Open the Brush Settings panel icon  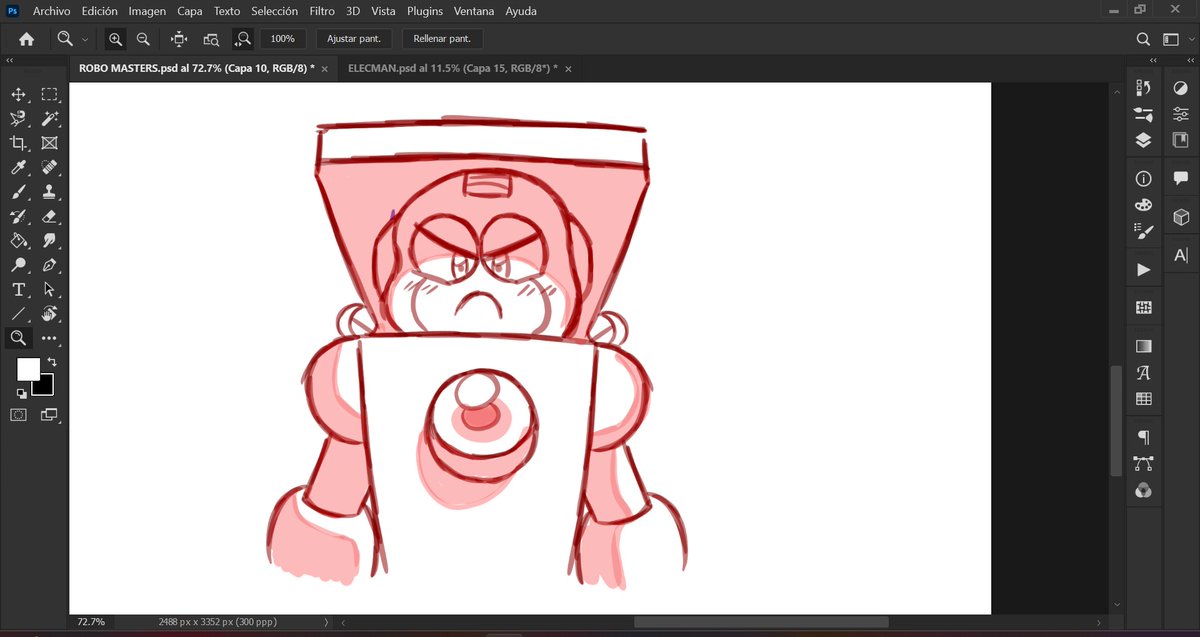click(1143, 231)
